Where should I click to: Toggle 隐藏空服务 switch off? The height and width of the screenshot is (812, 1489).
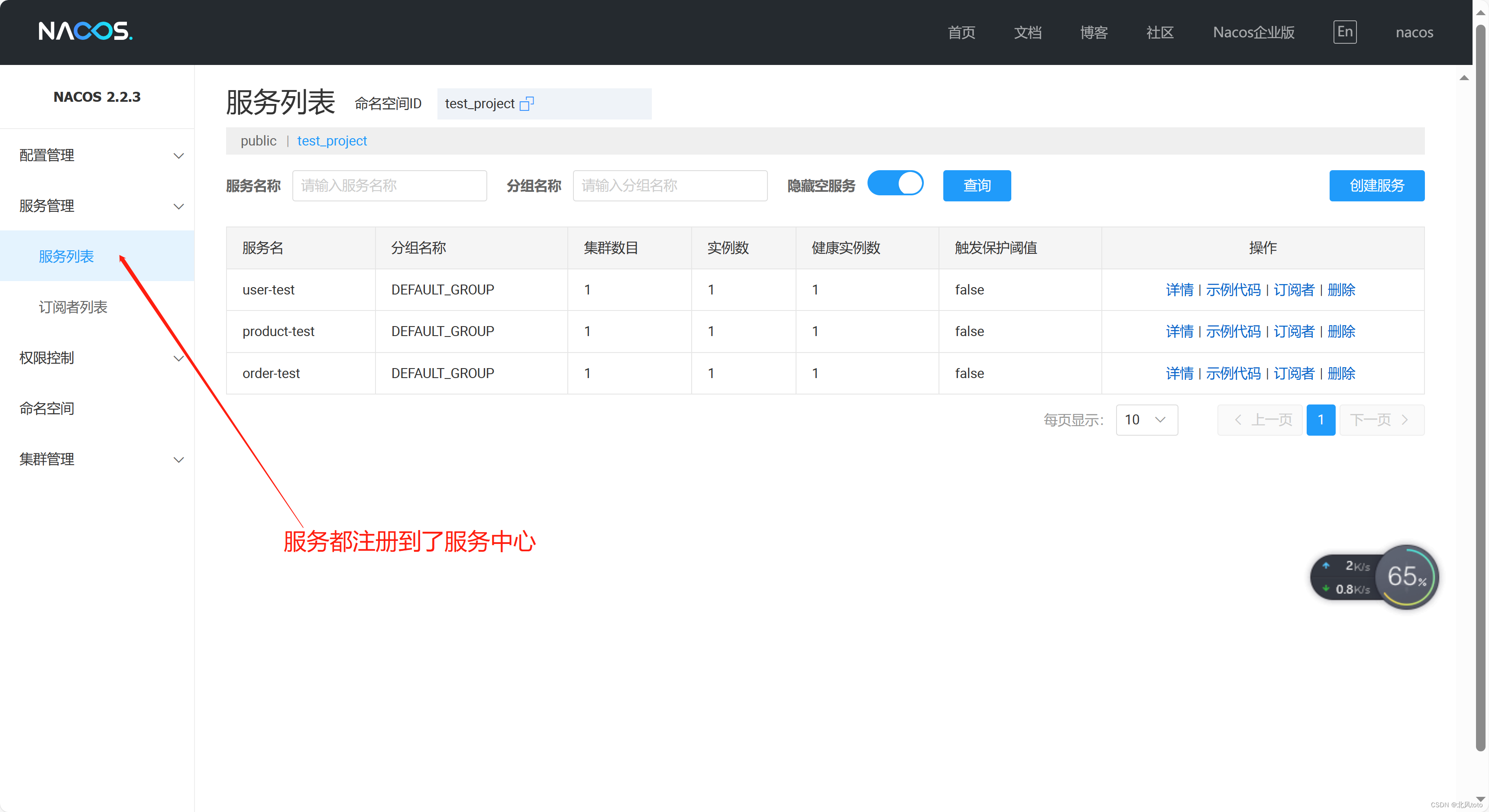897,185
